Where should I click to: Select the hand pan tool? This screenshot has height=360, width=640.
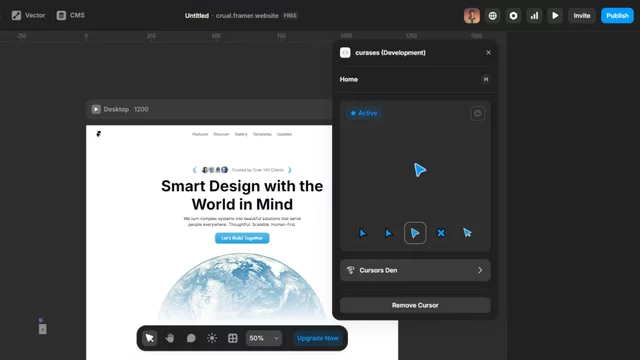[x=170, y=338]
